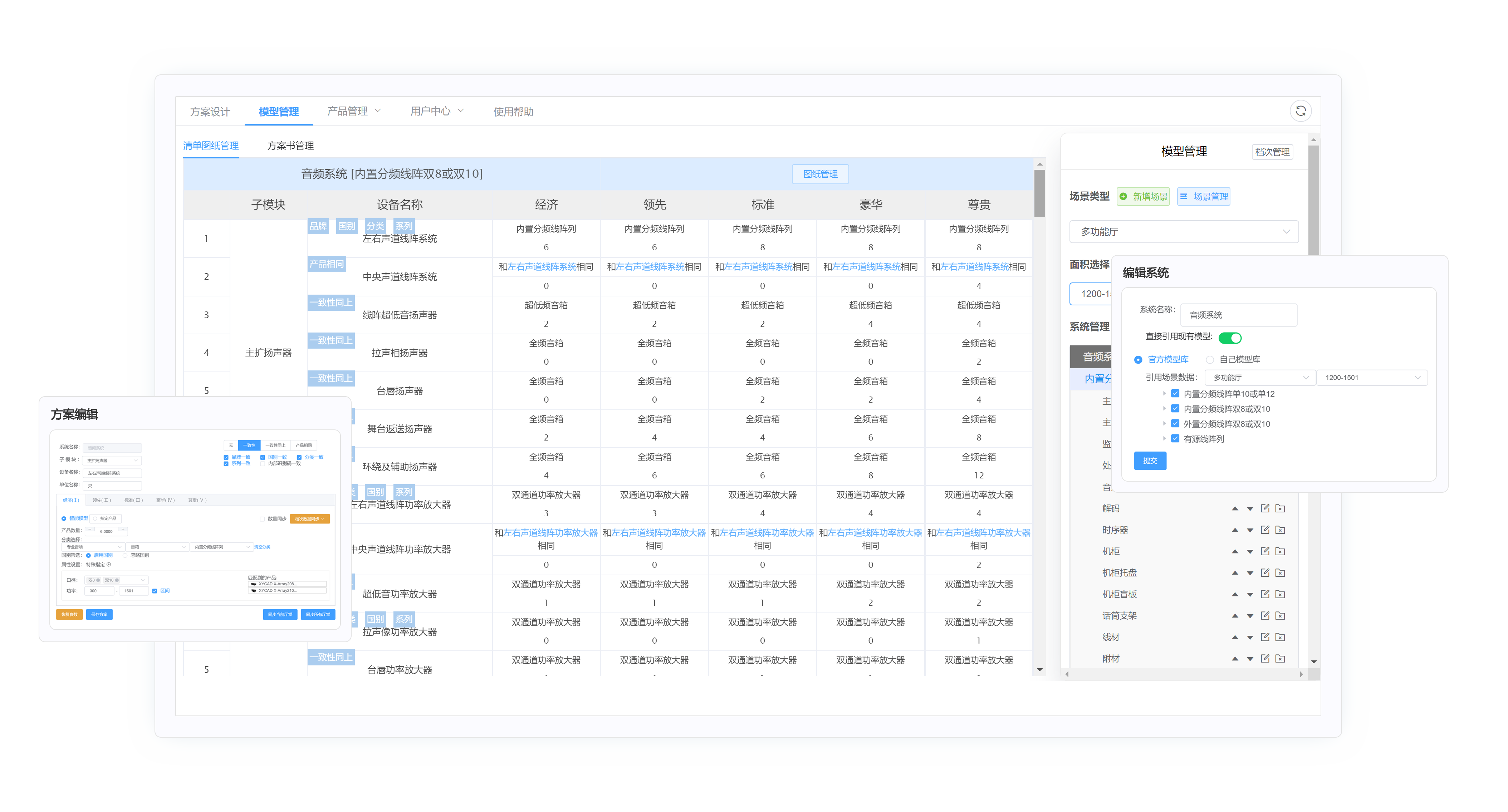Move 时序器 row up

(x=1235, y=530)
